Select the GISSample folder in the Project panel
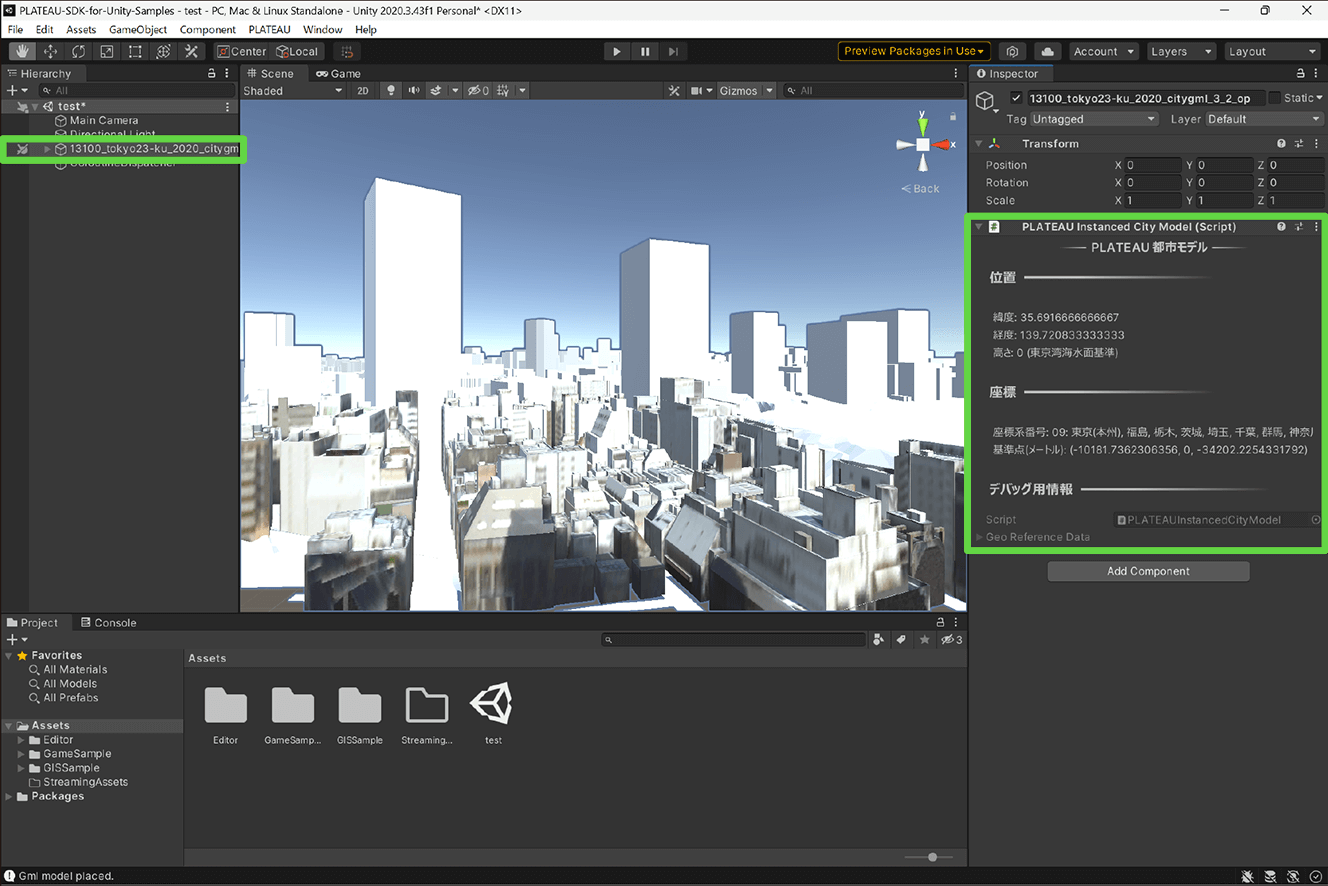The height and width of the screenshot is (886, 1328). point(69,767)
